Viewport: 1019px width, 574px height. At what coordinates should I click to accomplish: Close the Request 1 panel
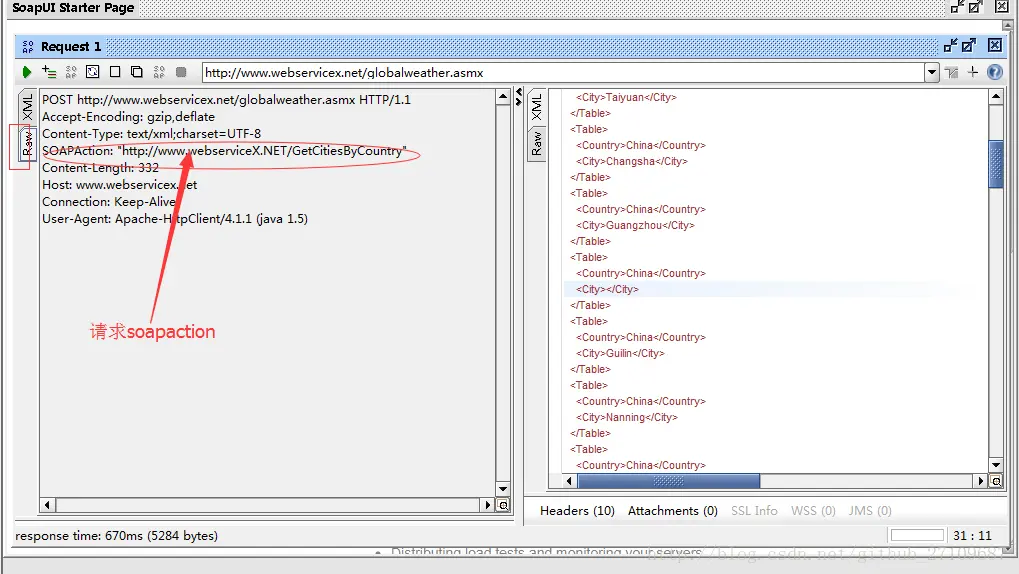994,45
